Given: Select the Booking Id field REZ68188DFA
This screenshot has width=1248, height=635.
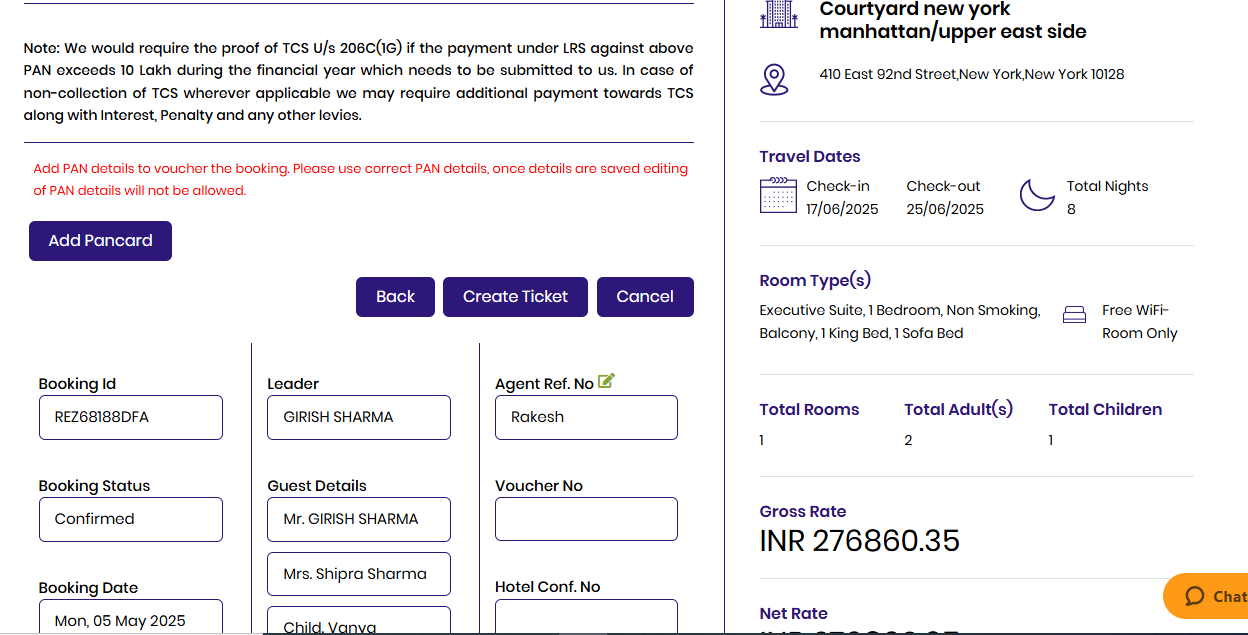Looking at the screenshot, I should [x=131, y=417].
